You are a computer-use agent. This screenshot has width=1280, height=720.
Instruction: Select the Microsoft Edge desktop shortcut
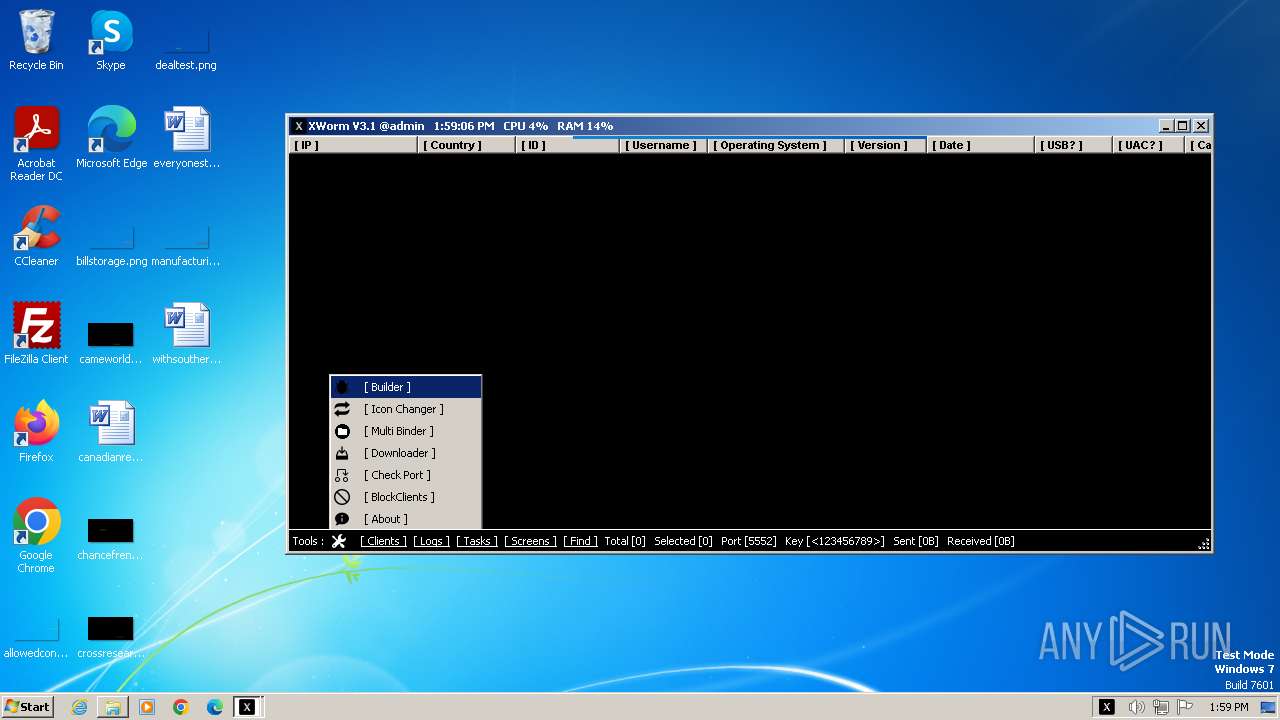click(x=111, y=138)
